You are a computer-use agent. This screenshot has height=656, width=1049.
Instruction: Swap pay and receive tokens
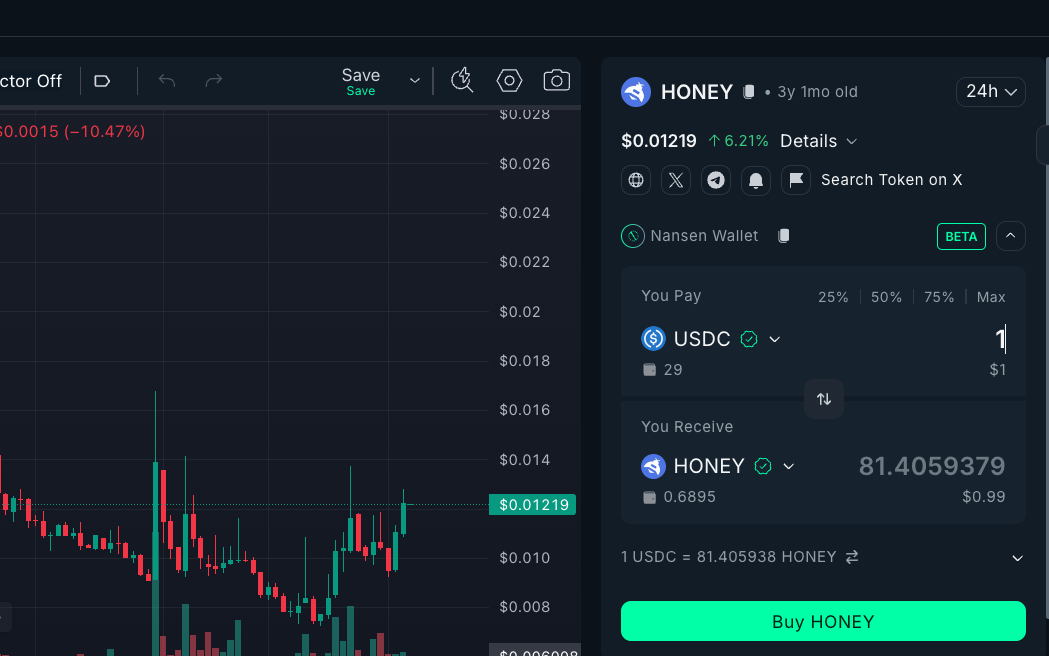(824, 399)
